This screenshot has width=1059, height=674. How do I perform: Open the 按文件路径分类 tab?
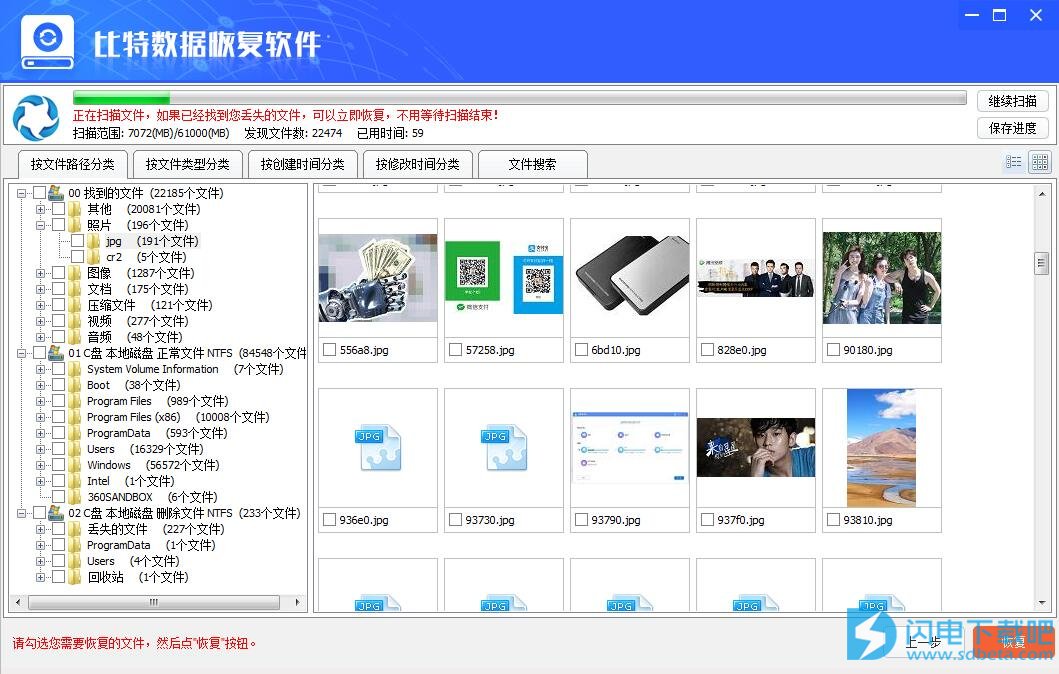point(72,164)
